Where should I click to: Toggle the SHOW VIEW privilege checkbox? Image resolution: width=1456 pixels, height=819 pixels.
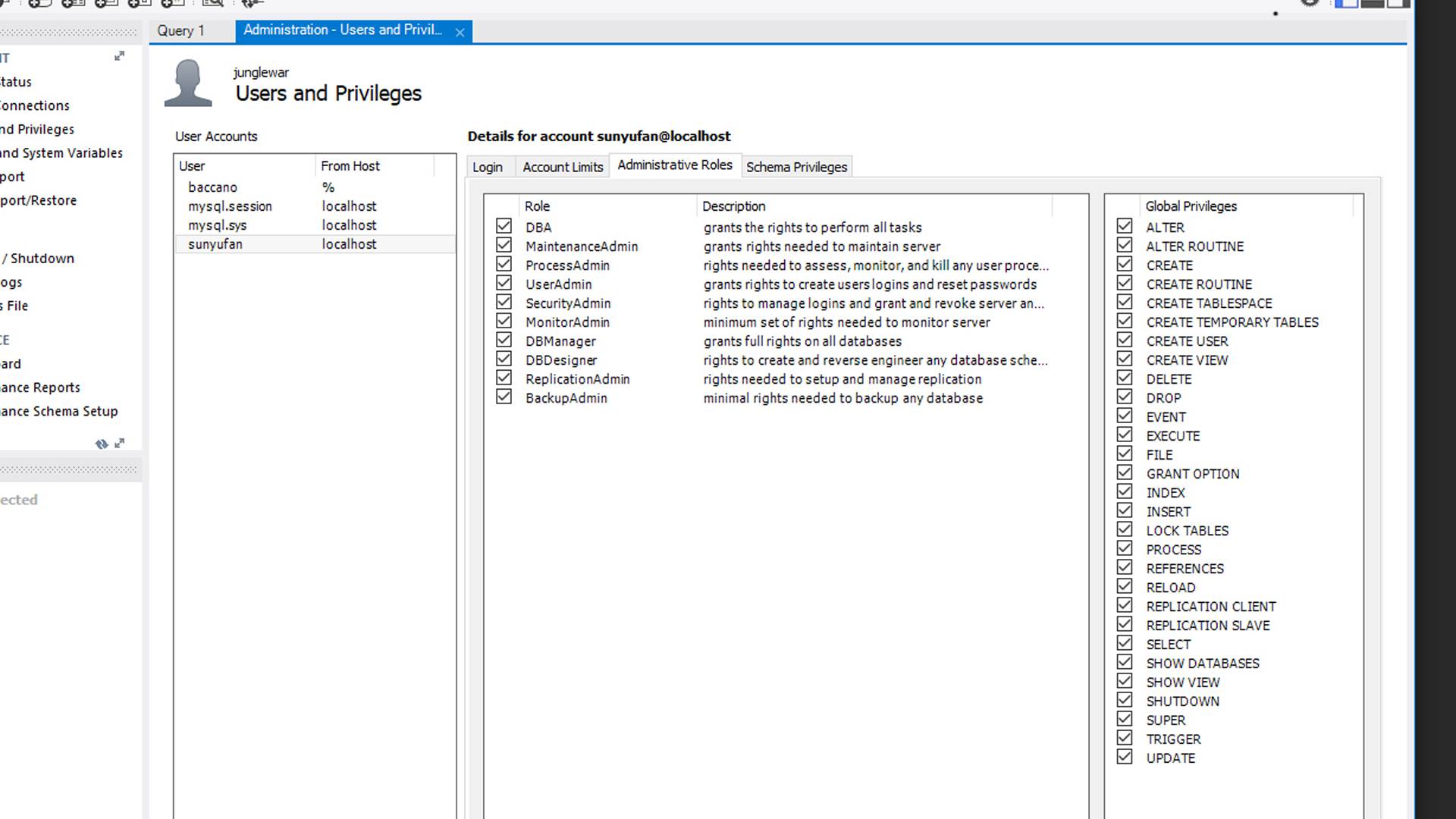point(1125,681)
